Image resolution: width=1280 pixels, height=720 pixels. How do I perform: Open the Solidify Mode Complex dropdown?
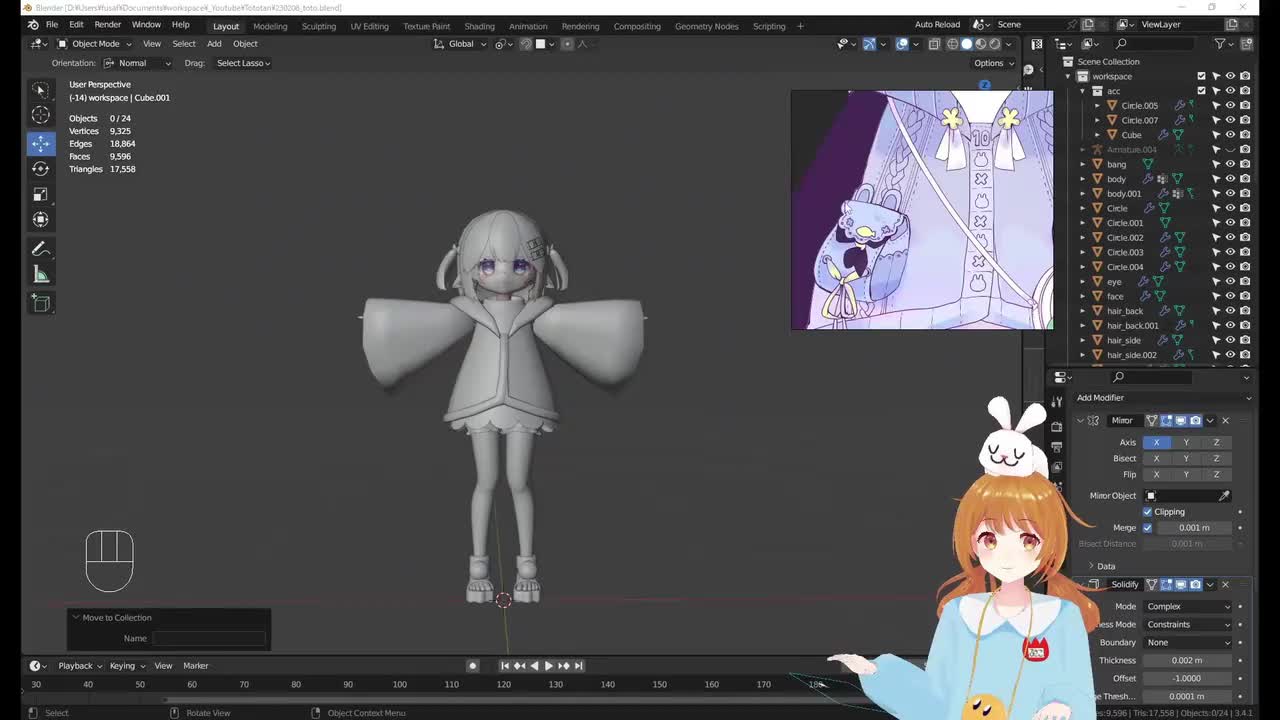click(1188, 607)
